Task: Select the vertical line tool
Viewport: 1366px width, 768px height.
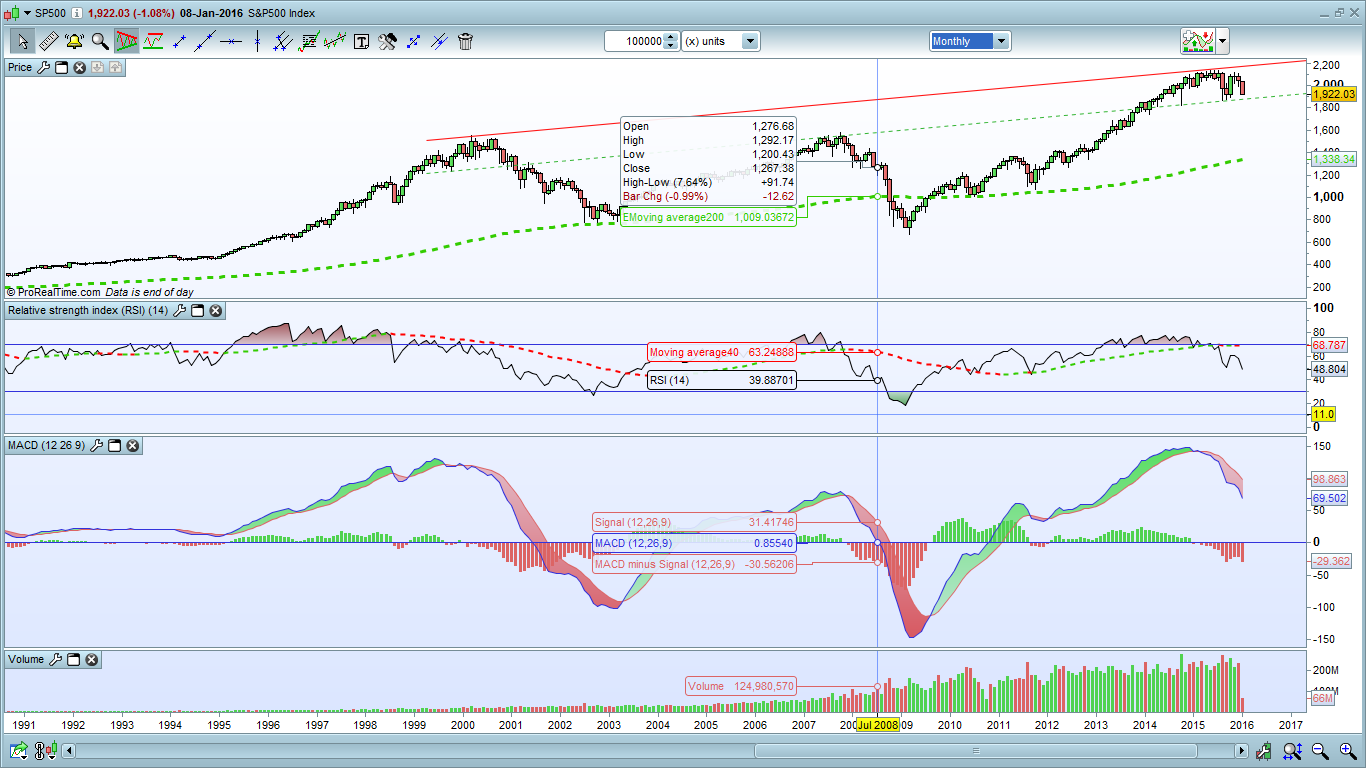Action: (258, 41)
